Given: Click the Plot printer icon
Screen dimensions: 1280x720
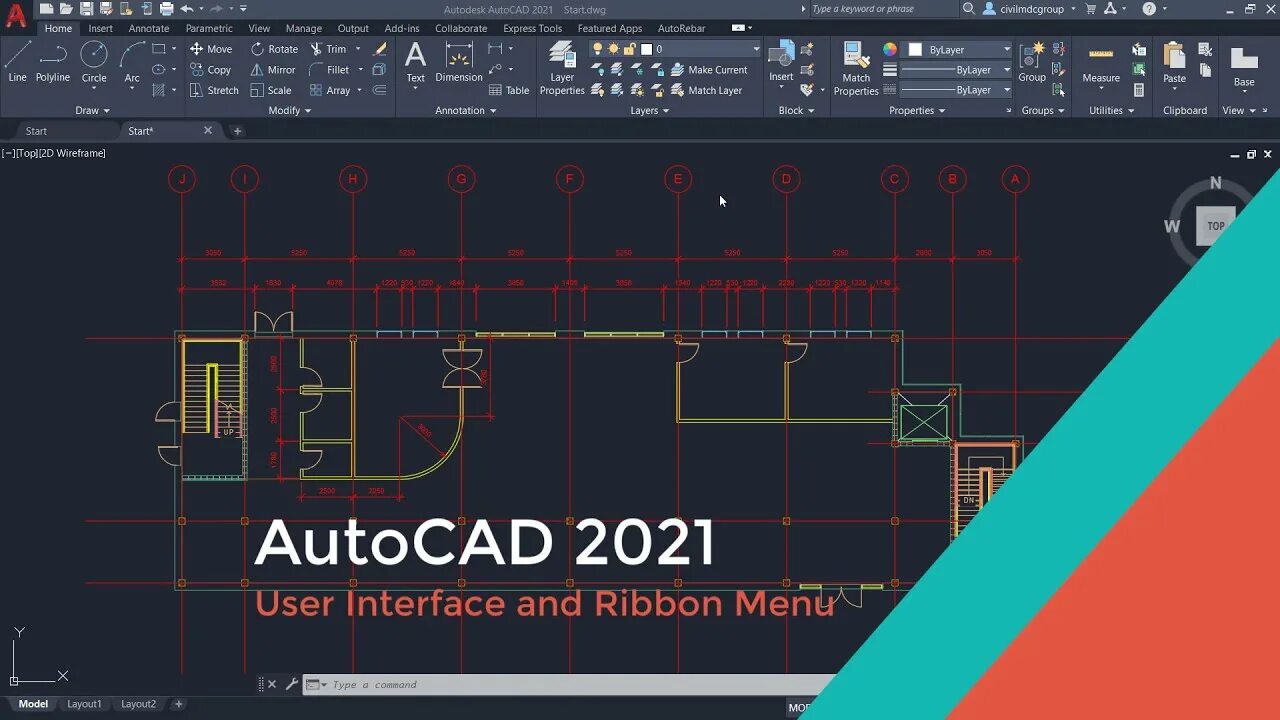Looking at the screenshot, I should [166, 9].
